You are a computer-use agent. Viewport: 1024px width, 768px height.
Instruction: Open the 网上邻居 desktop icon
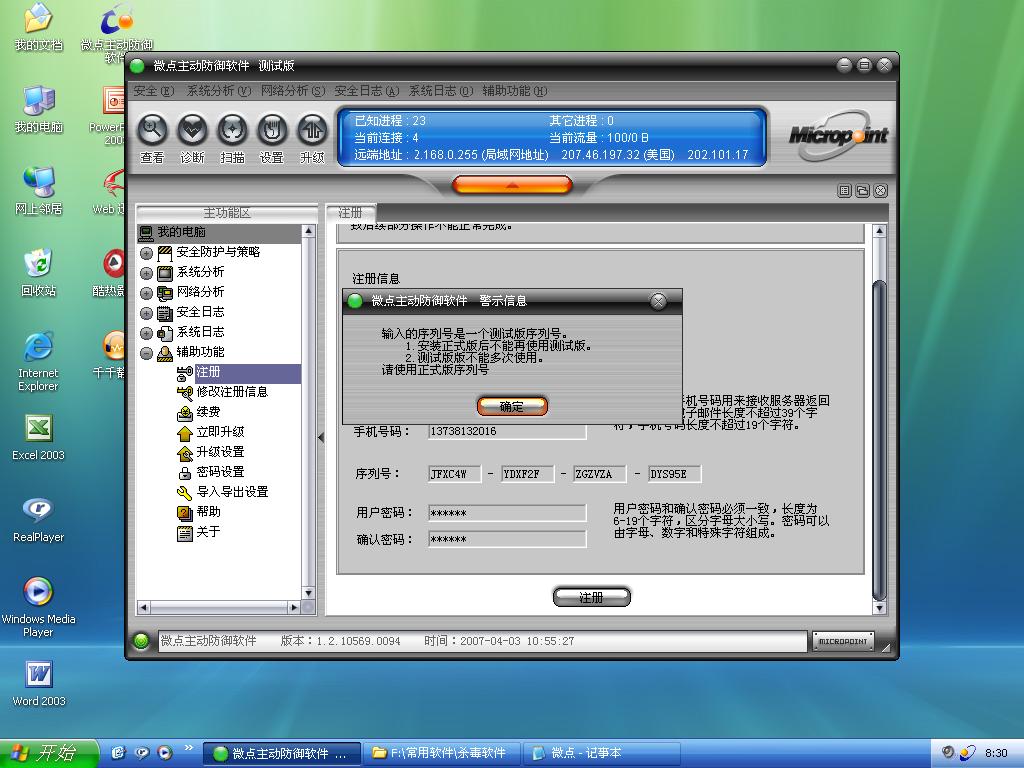pos(38,182)
